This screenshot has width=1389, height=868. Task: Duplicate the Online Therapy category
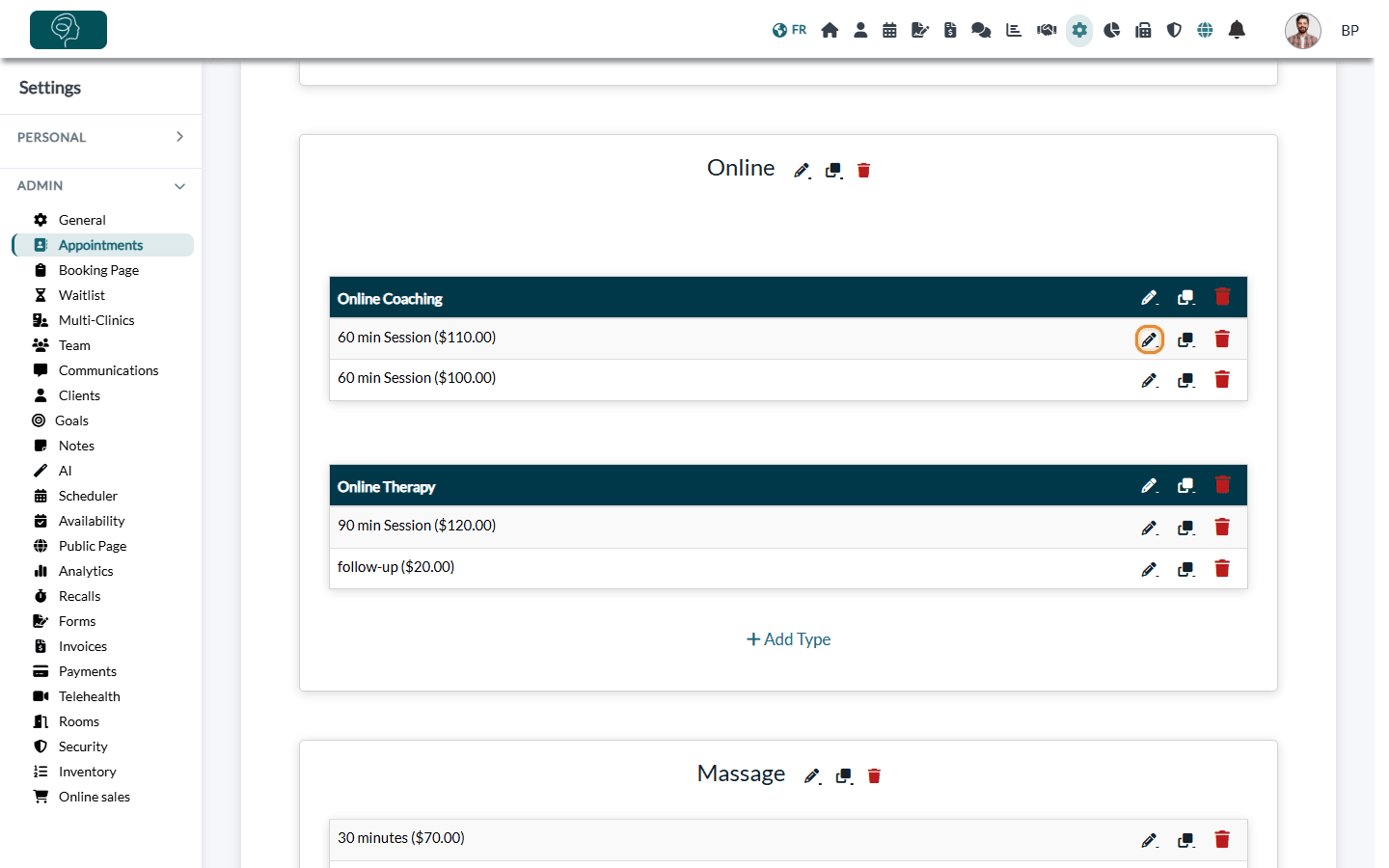[x=1186, y=486]
